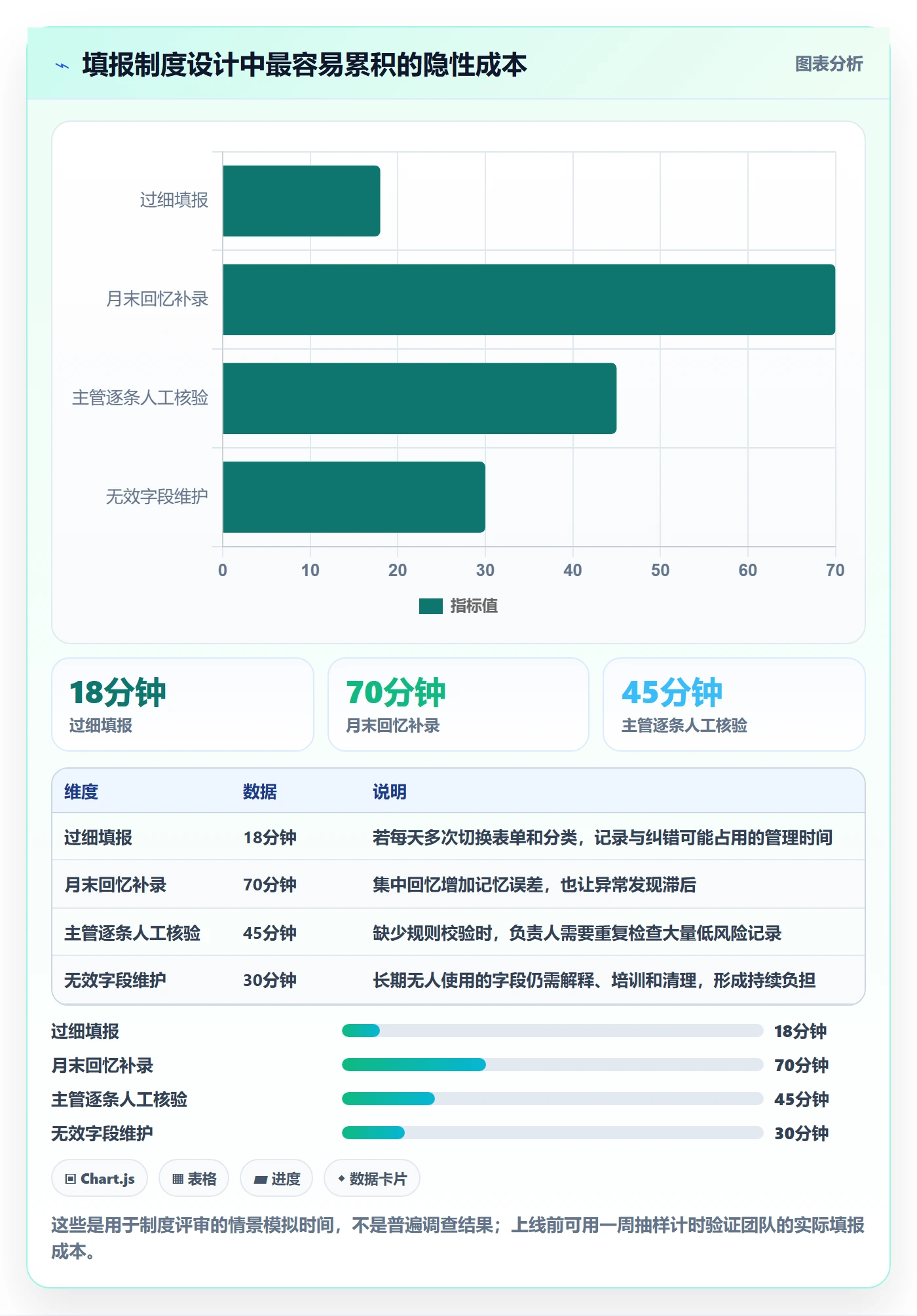917x1316 pixels.
Task: Click the 数据 column header
Action: pyautogui.click(x=259, y=792)
